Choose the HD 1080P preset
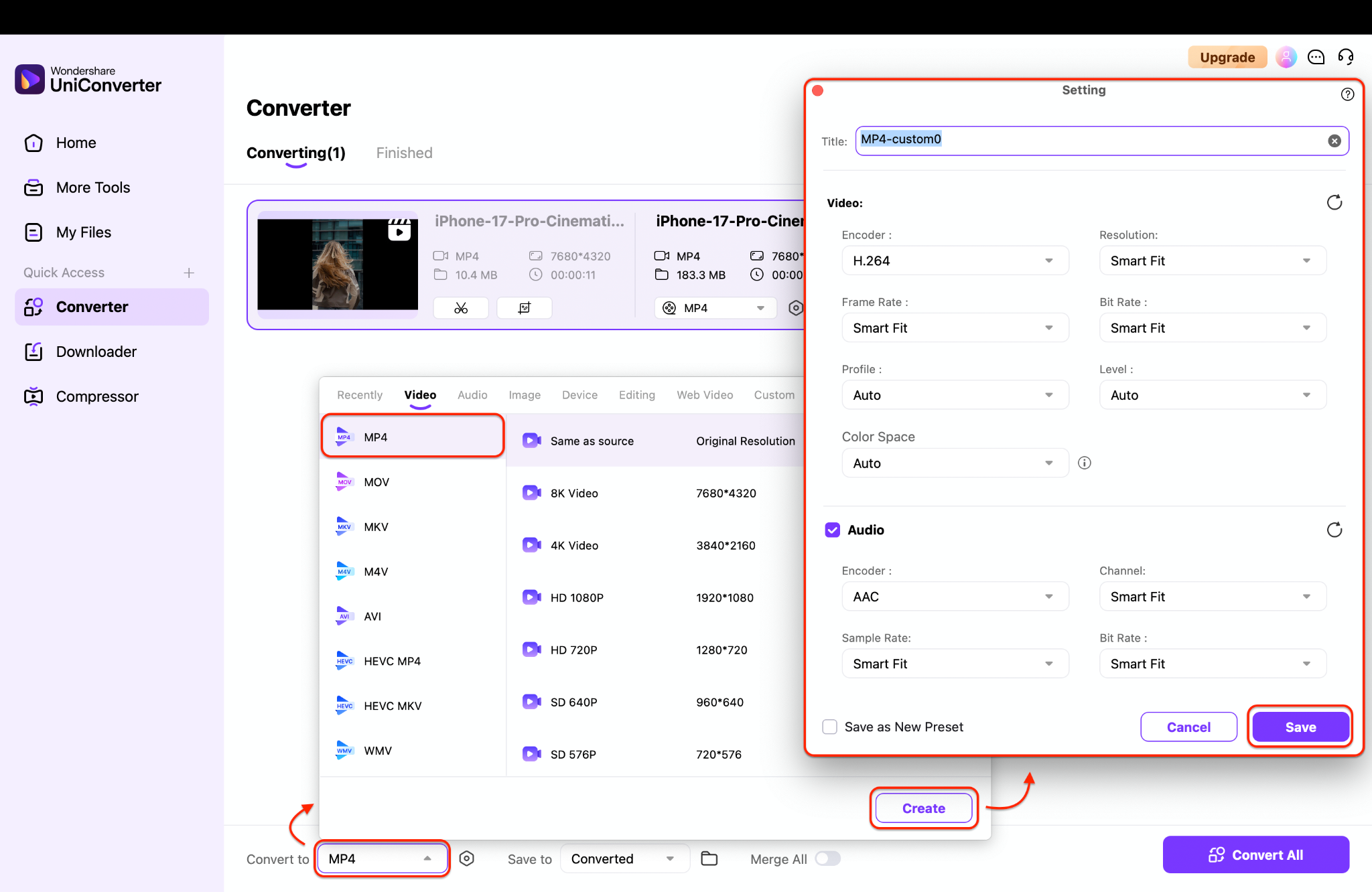The height and width of the screenshot is (892, 1372). click(655, 597)
